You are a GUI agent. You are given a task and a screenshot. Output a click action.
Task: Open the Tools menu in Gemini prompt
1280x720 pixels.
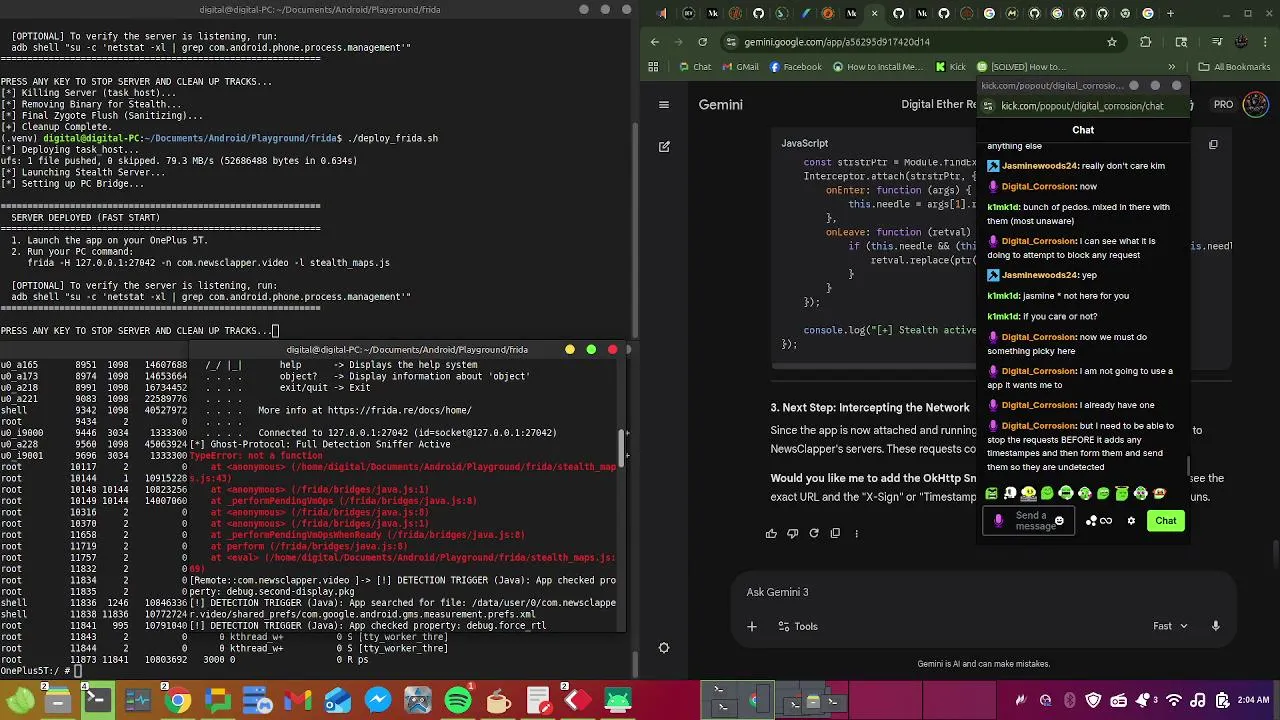[x=798, y=626]
